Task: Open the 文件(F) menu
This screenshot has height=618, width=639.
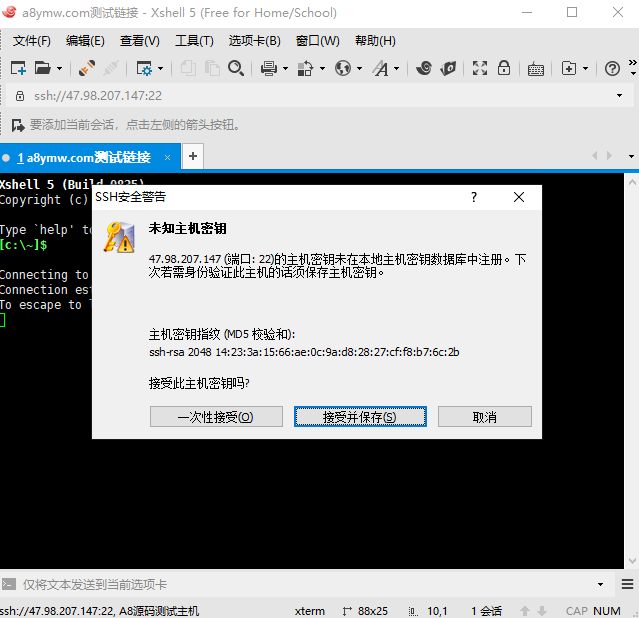Action: coord(32,41)
